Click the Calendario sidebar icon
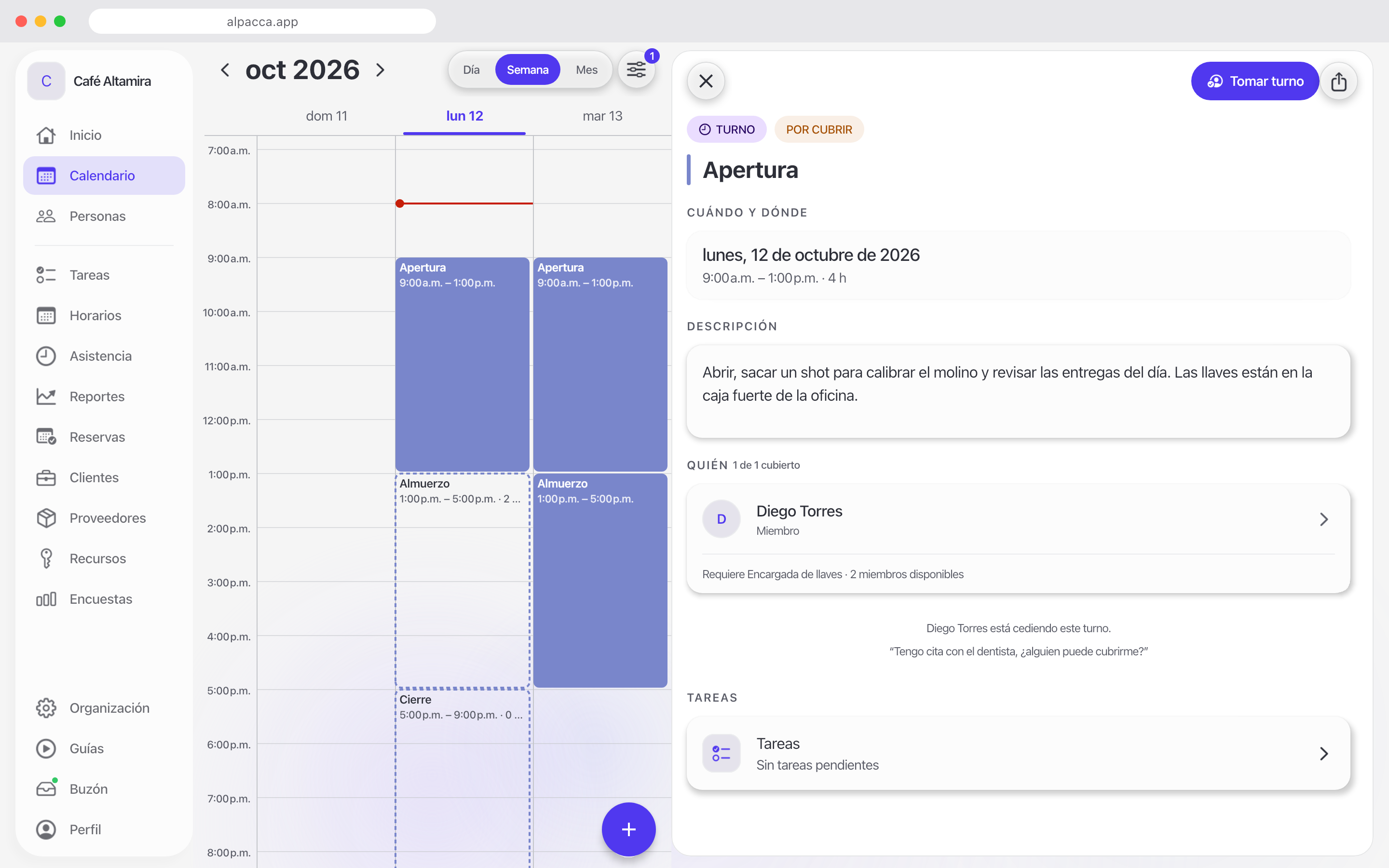1389x868 pixels. pyautogui.click(x=46, y=176)
